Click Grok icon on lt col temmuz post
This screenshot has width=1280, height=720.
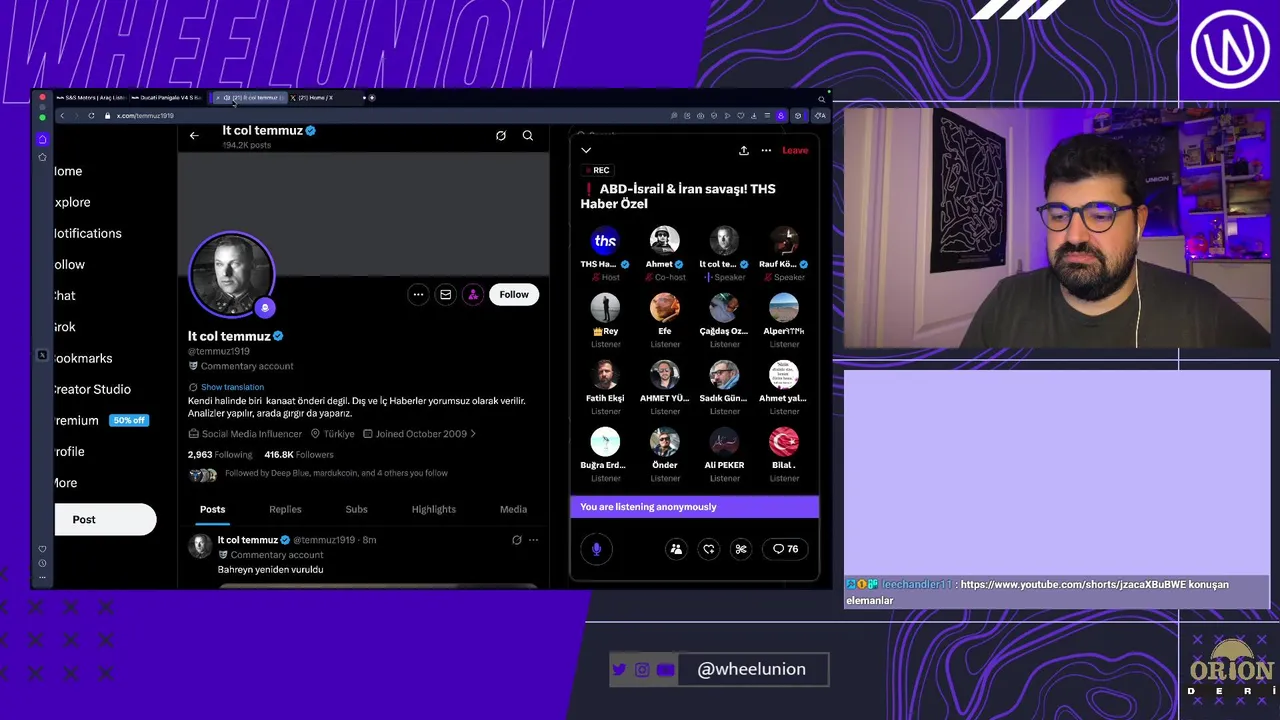coord(516,540)
